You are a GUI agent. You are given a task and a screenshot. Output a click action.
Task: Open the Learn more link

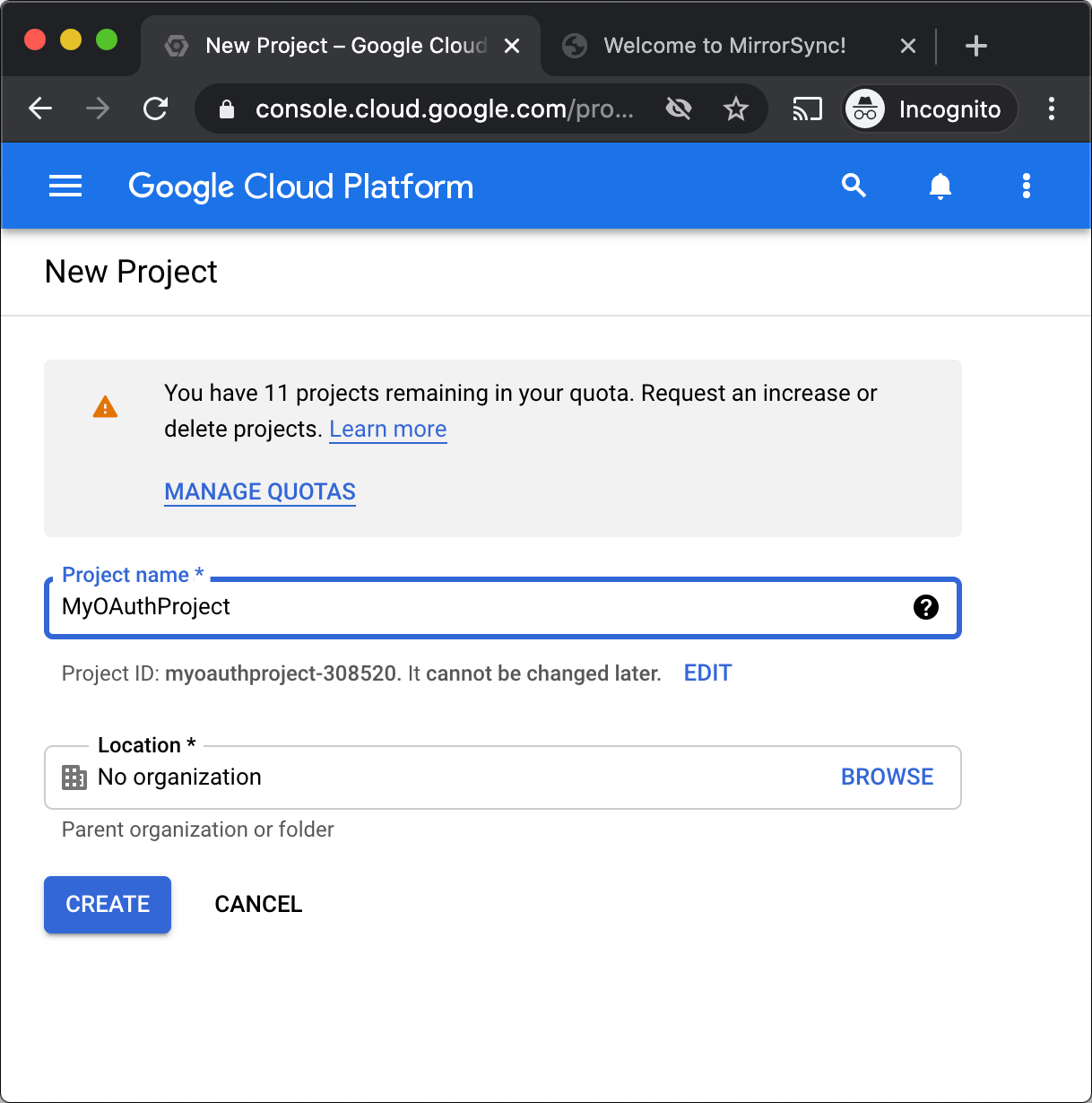click(x=388, y=429)
